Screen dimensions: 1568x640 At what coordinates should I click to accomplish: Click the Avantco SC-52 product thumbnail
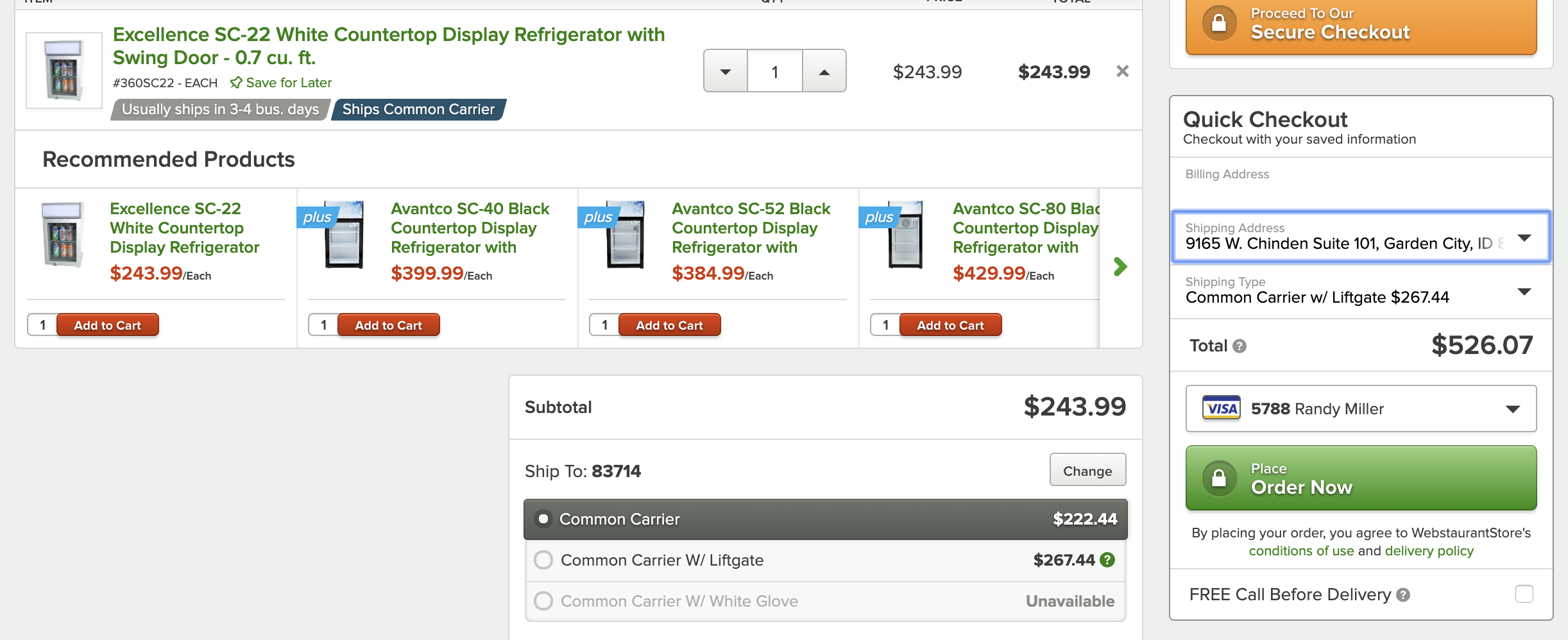pos(626,235)
